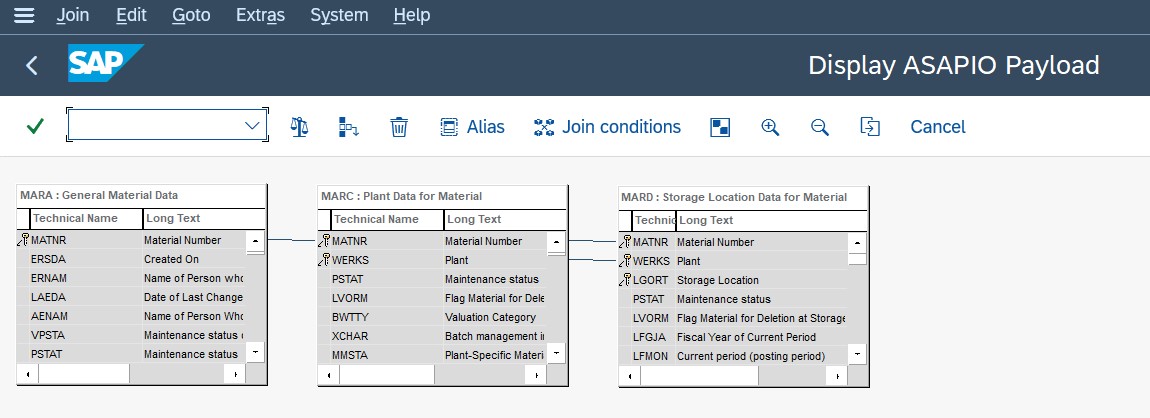Click MARA table scroll down arrow
The height and width of the screenshot is (418, 1150).
click(x=255, y=353)
